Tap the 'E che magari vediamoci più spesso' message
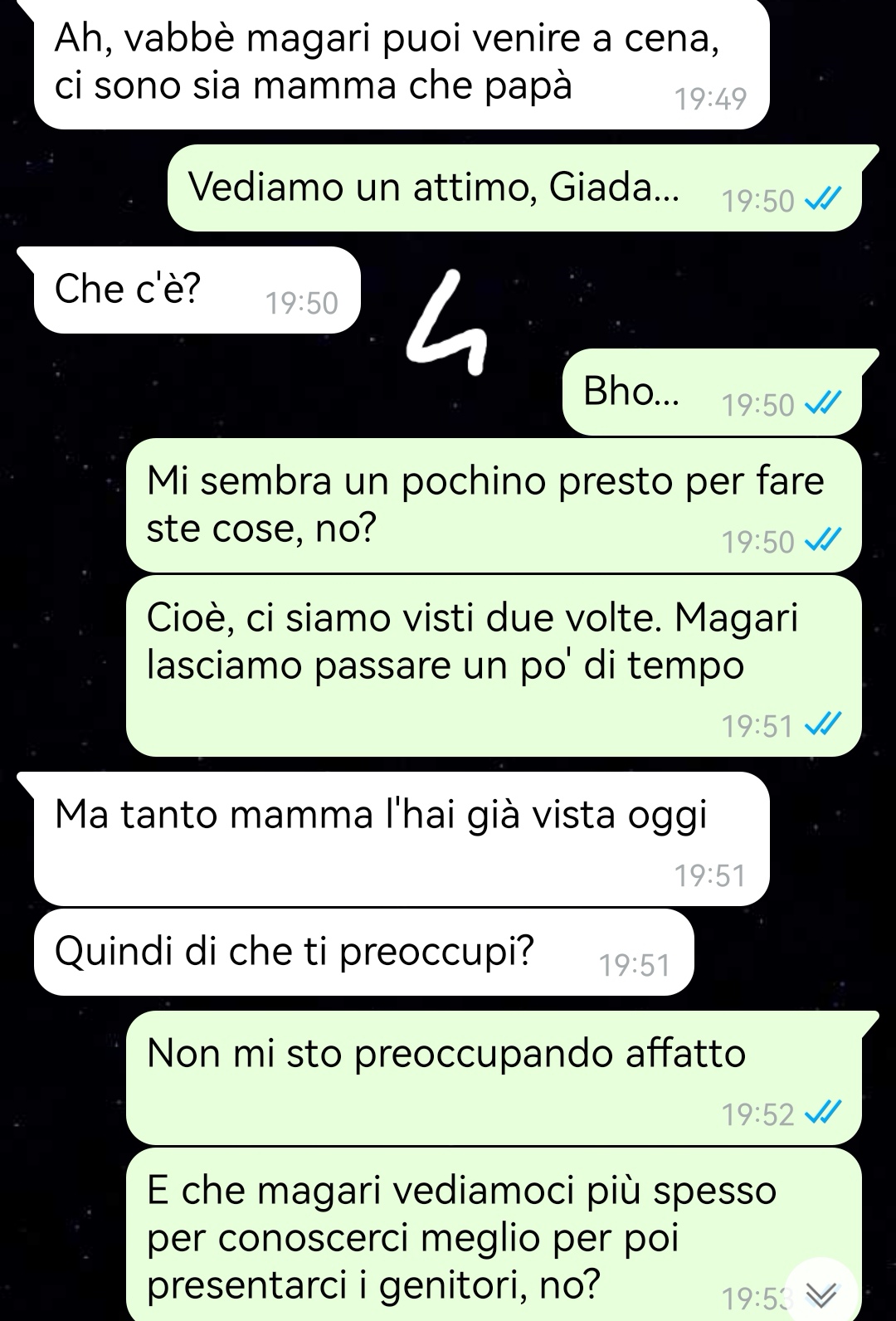Image resolution: width=896 pixels, height=1321 pixels. pos(494,1235)
